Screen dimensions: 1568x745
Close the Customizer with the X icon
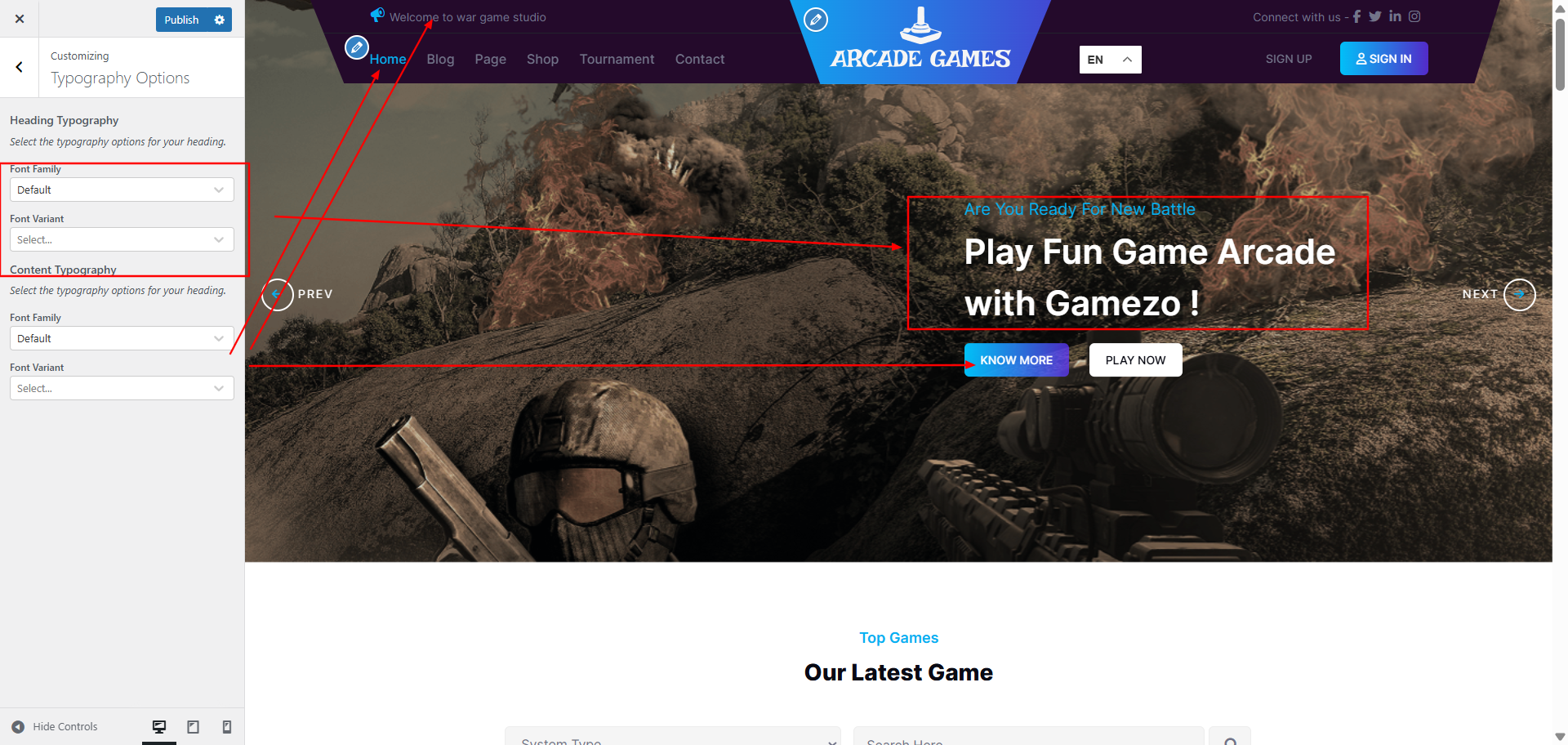click(x=20, y=19)
